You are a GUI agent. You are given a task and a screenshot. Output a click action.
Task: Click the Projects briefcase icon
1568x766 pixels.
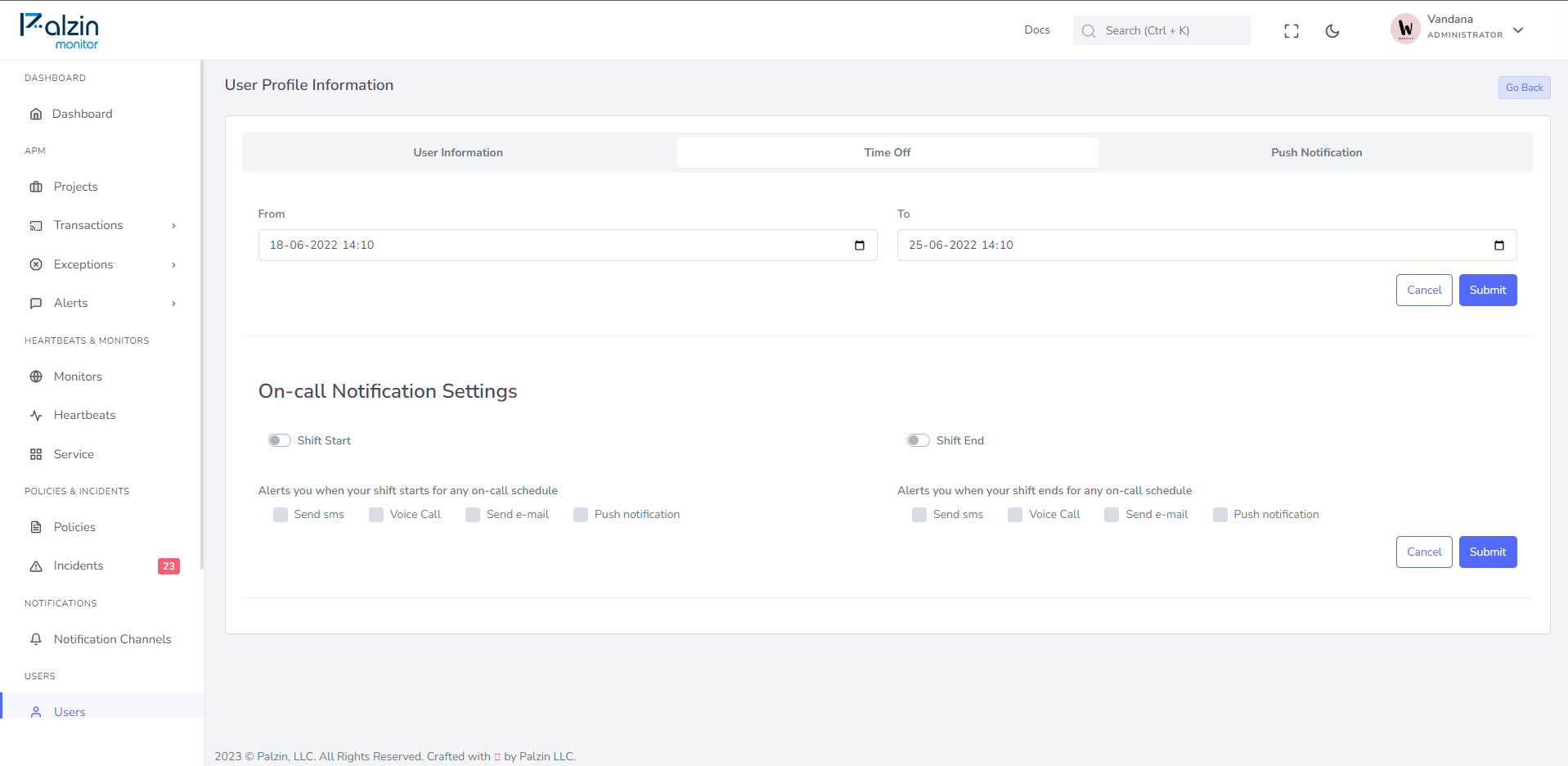point(36,187)
